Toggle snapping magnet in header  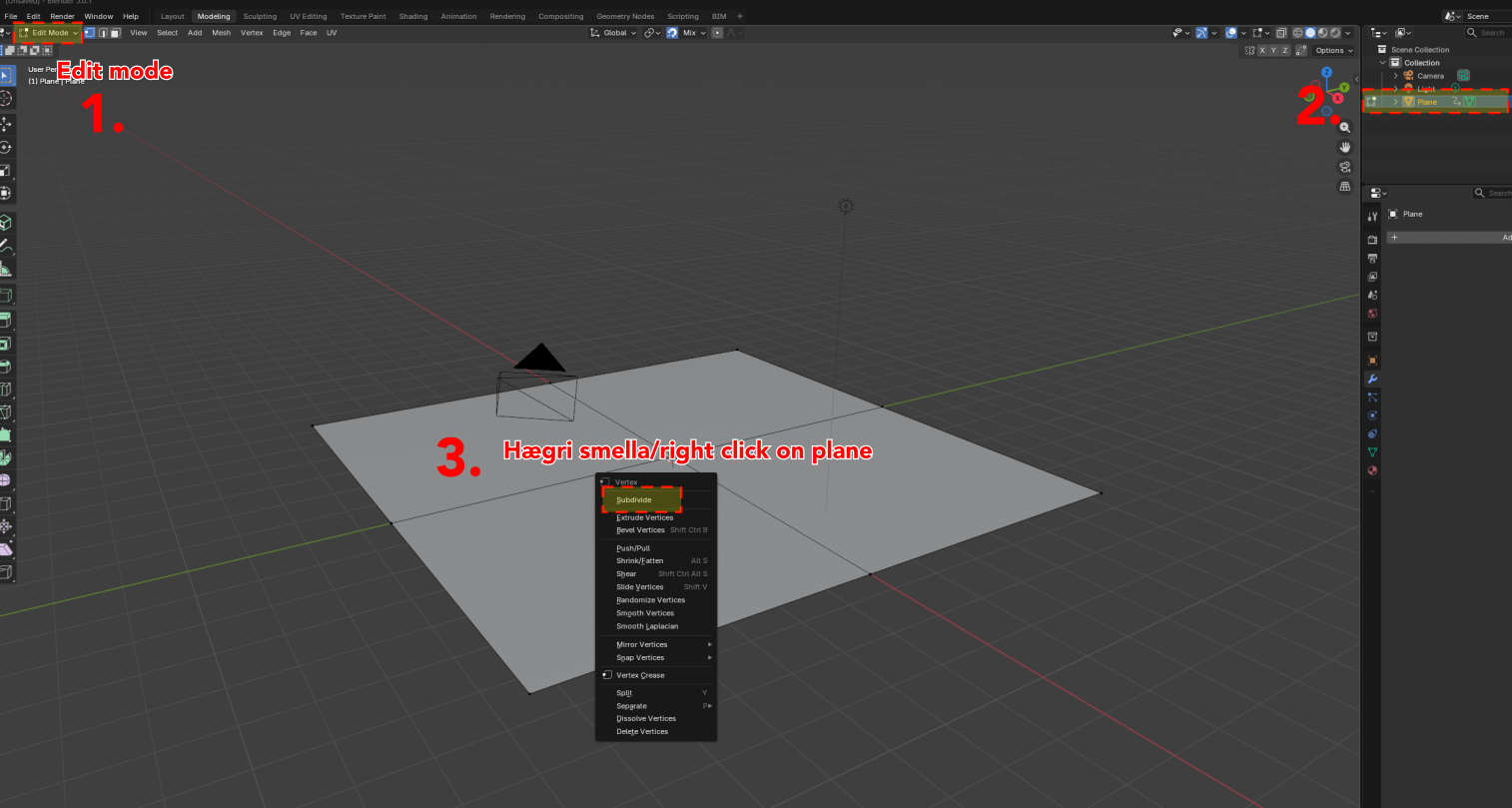coord(672,33)
